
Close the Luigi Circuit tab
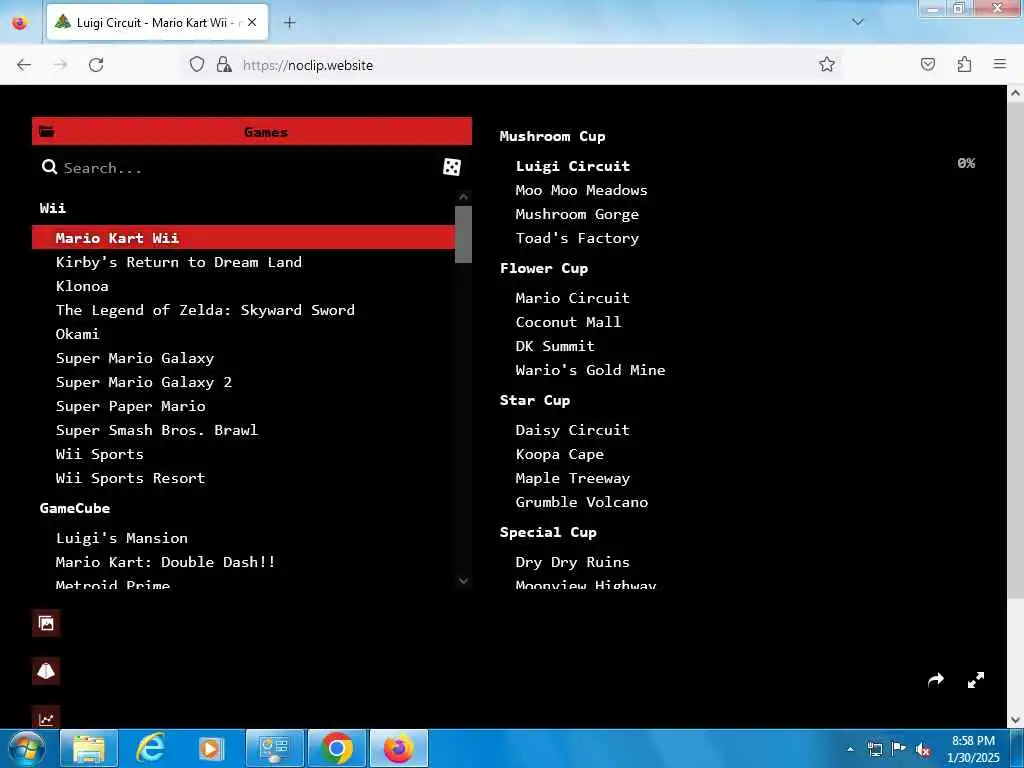click(x=252, y=22)
